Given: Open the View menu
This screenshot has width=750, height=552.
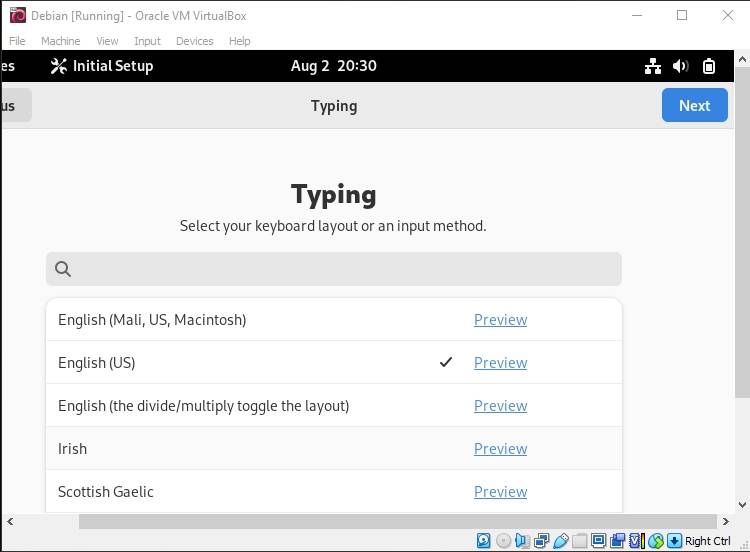Looking at the screenshot, I should [107, 41].
